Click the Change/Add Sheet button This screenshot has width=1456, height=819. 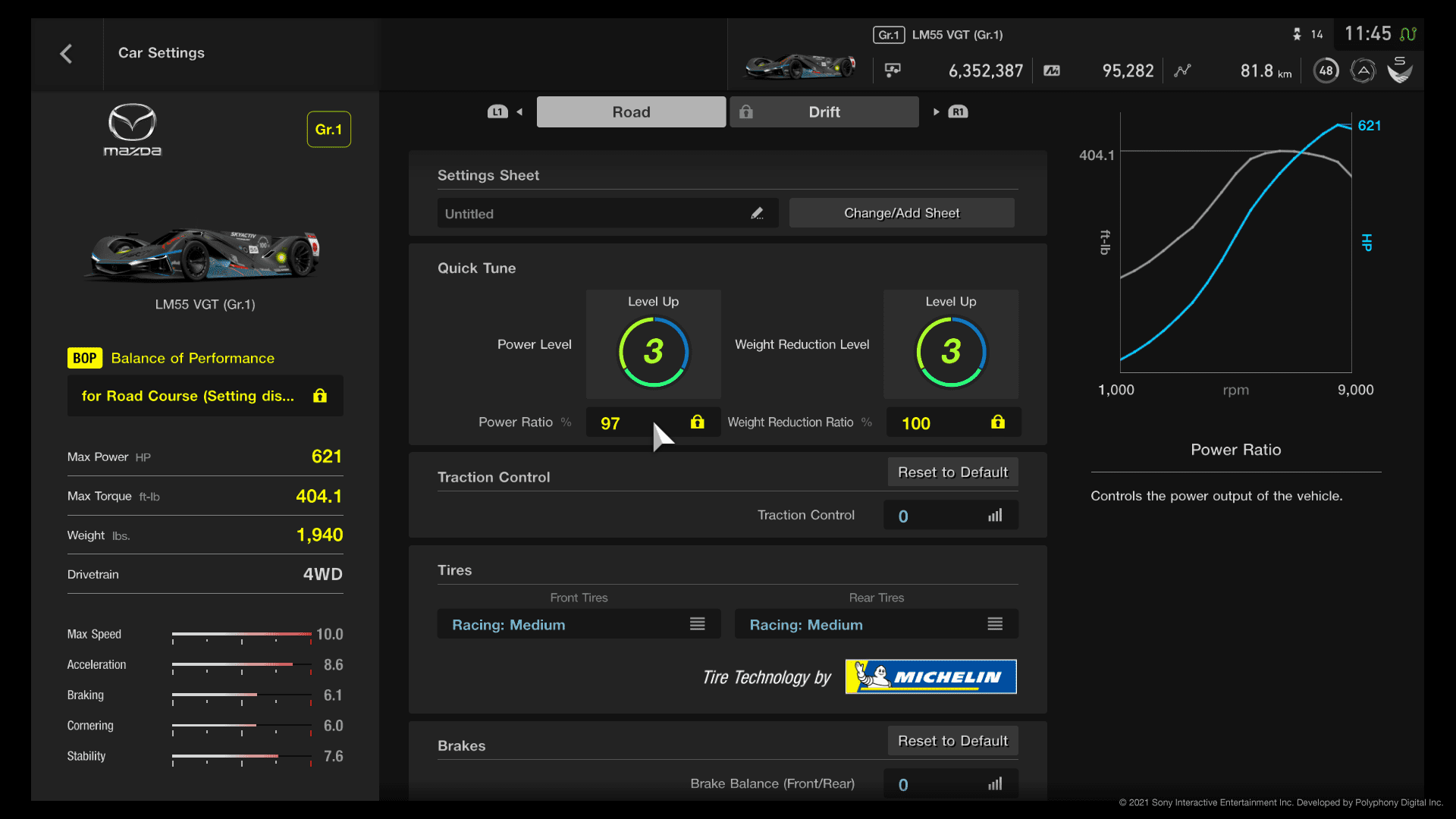902,213
